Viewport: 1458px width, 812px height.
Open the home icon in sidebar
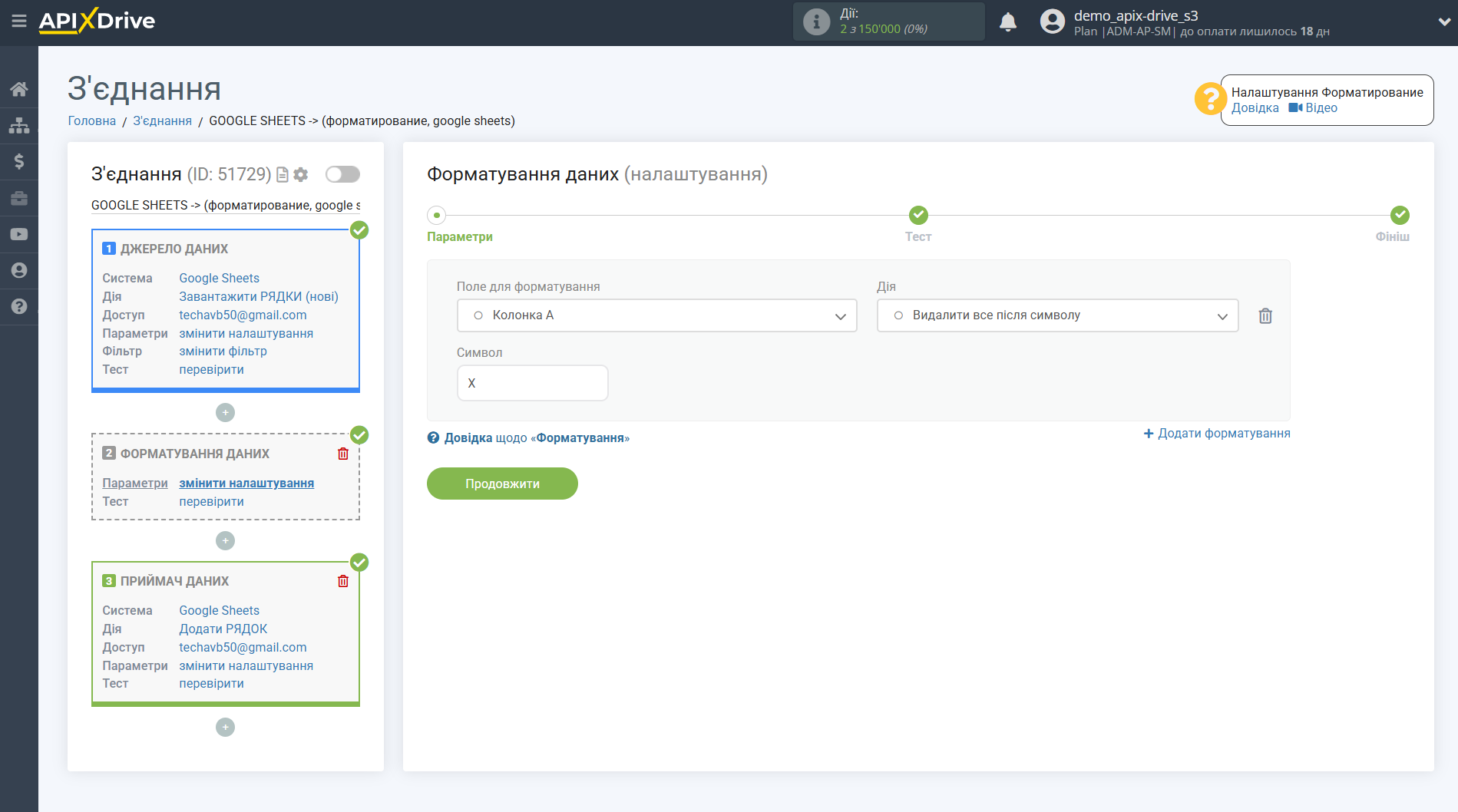pos(19,89)
